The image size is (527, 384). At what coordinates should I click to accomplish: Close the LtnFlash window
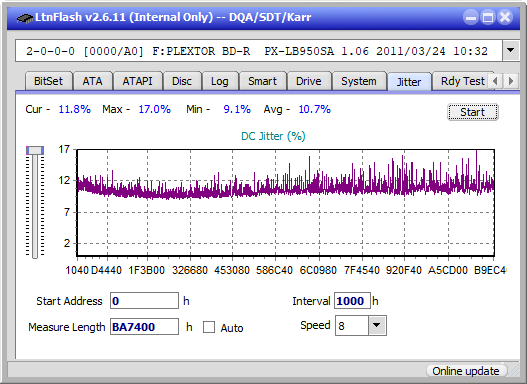(505, 17)
